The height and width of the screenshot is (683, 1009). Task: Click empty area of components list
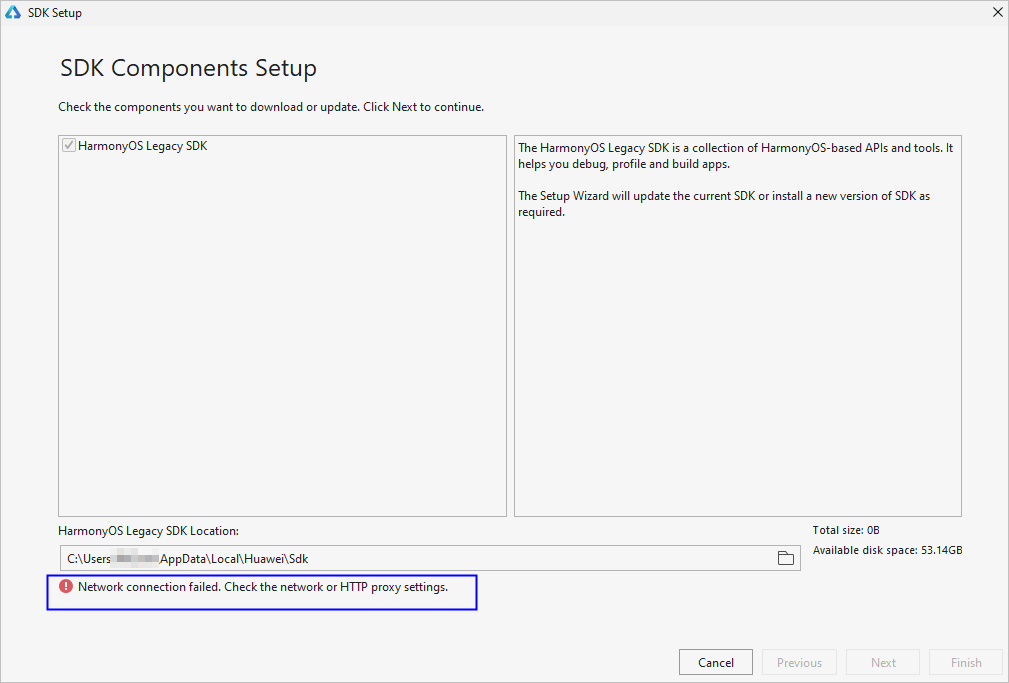pos(282,335)
